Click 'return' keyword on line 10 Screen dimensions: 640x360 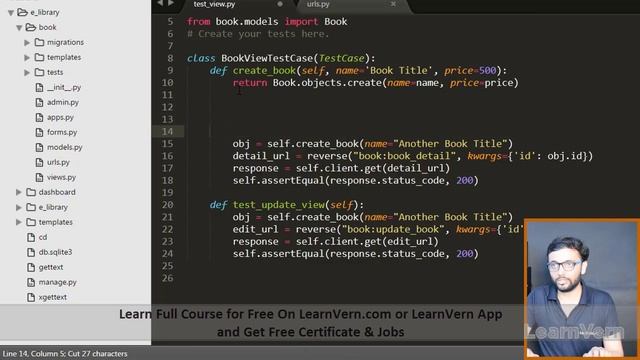[x=250, y=82]
